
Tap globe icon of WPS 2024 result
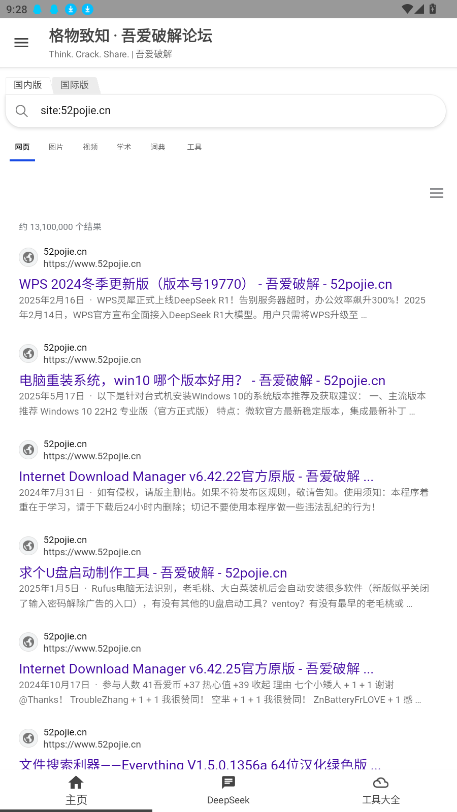point(28,257)
